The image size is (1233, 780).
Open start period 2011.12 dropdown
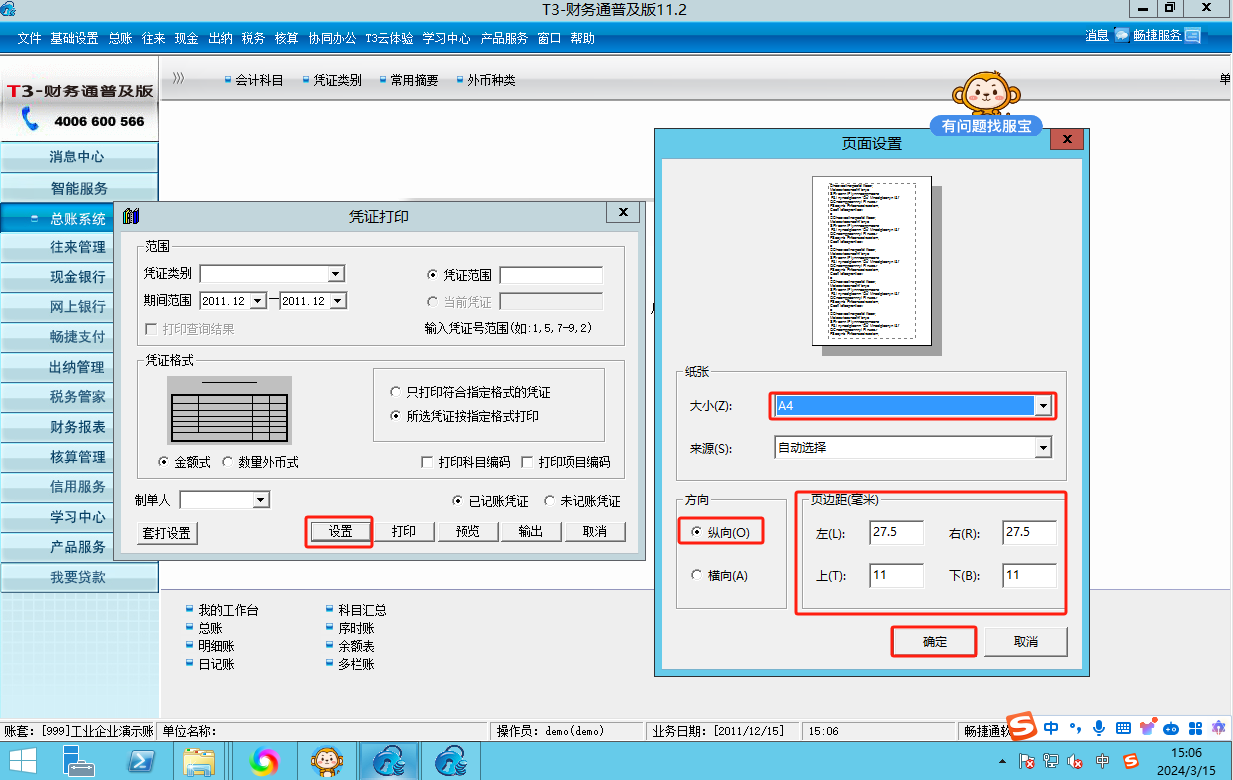coord(258,301)
